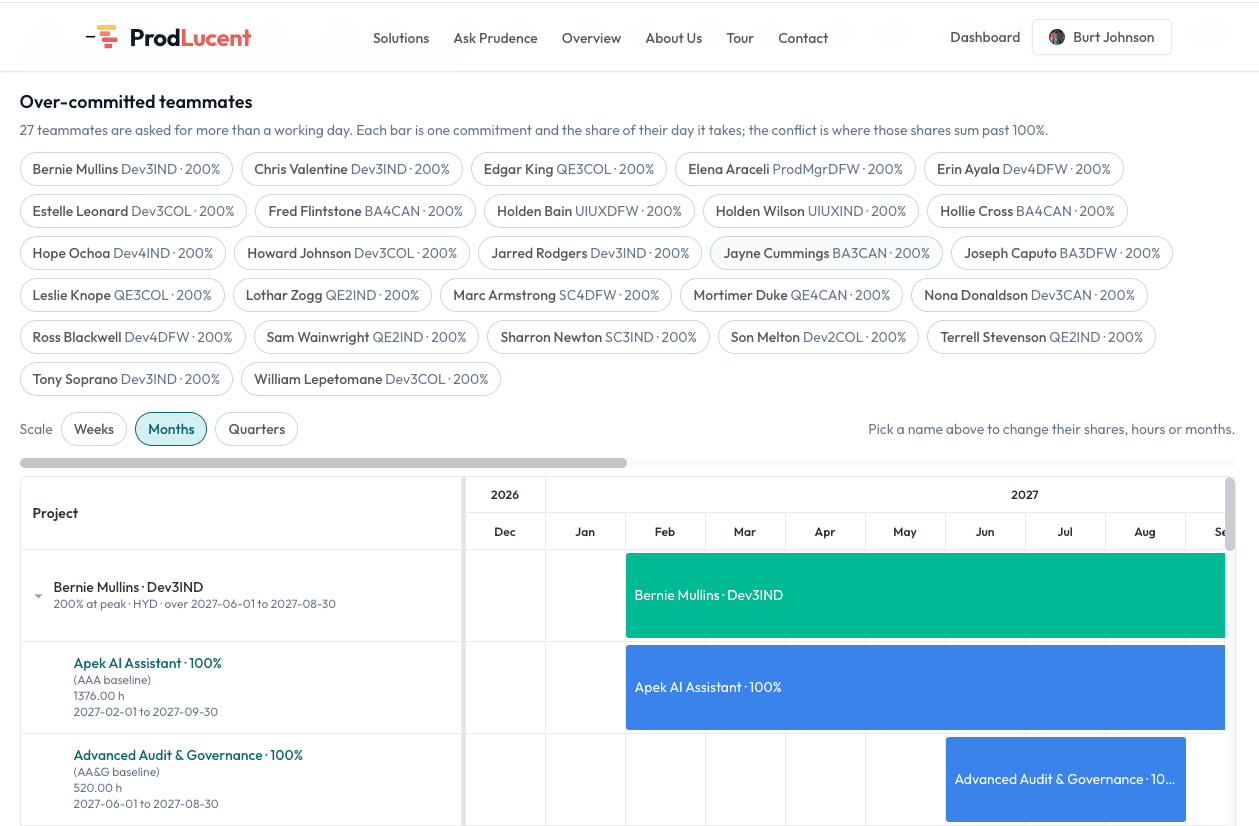
Task: Pick Estelle Leonard Dev3COL chip
Action: point(133,211)
